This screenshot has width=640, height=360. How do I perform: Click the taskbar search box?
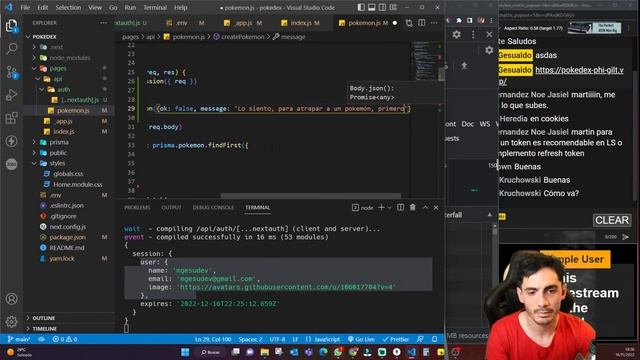pyautogui.click(x=211, y=352)
